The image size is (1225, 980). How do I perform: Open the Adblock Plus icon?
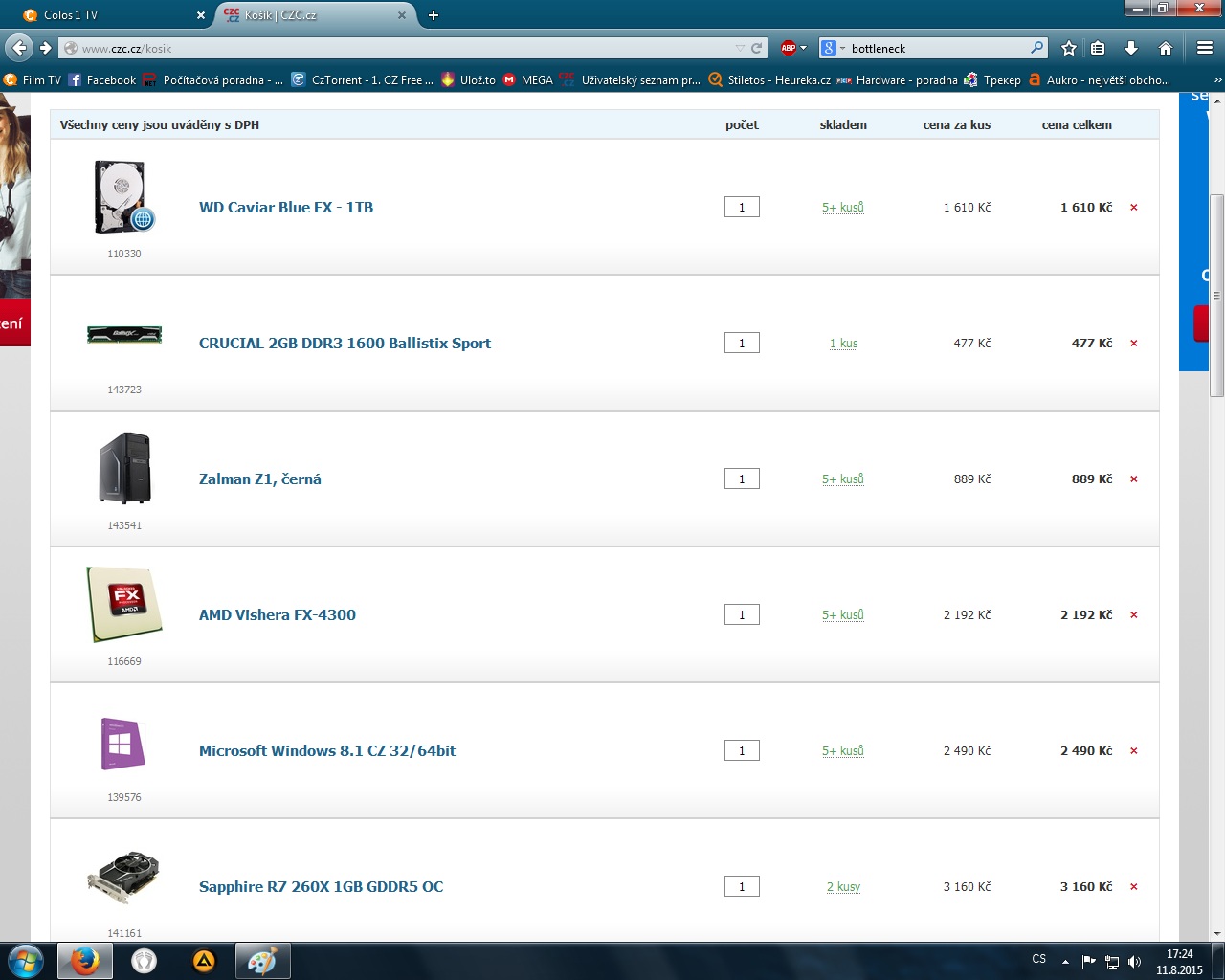pyautogui.click(x=788, y=48)
